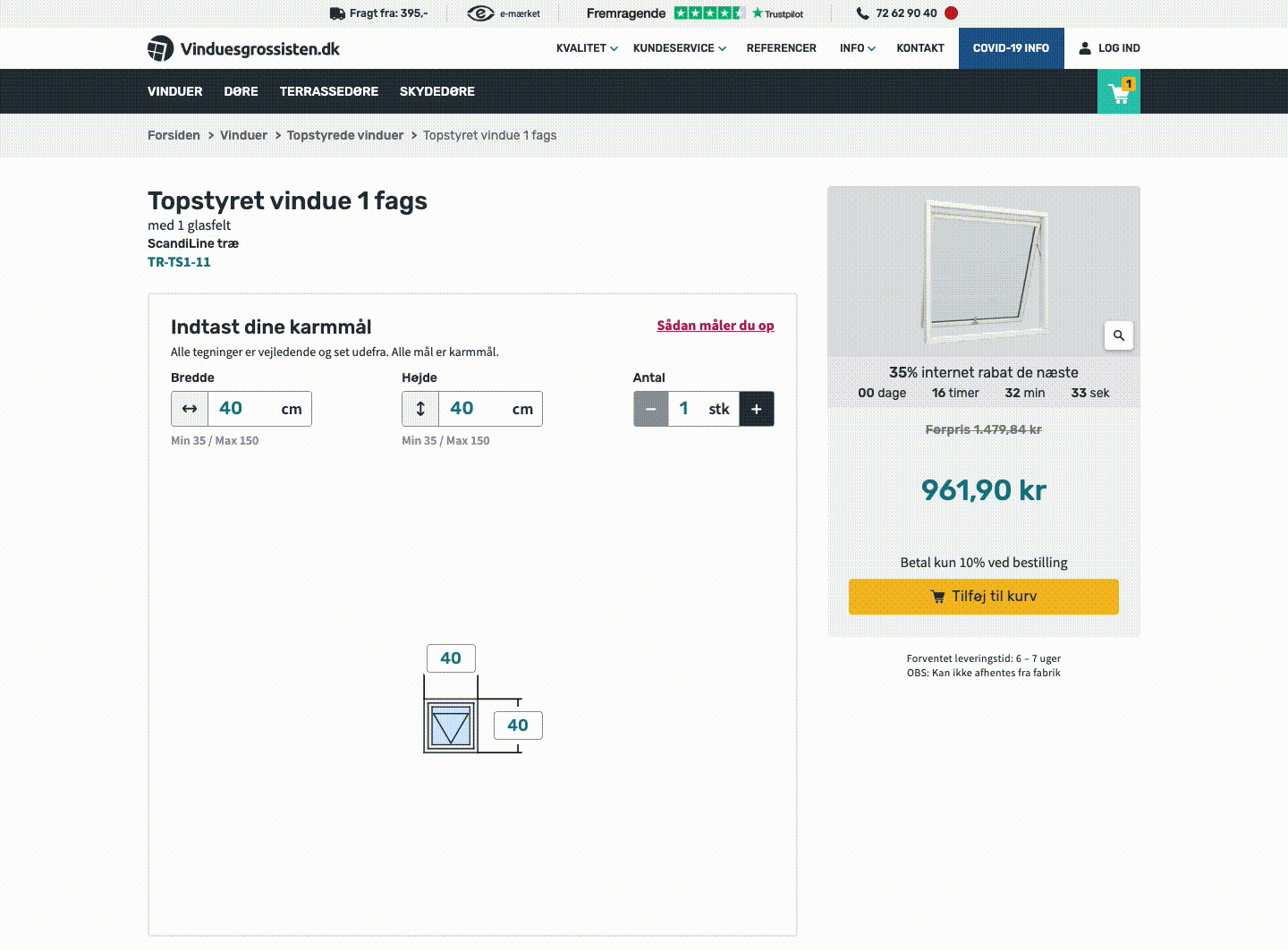This screenshot has width=1288, height=950.
Task: Click the freight truck icon near Fragt fra 395
Action: [x=336, y=13]
